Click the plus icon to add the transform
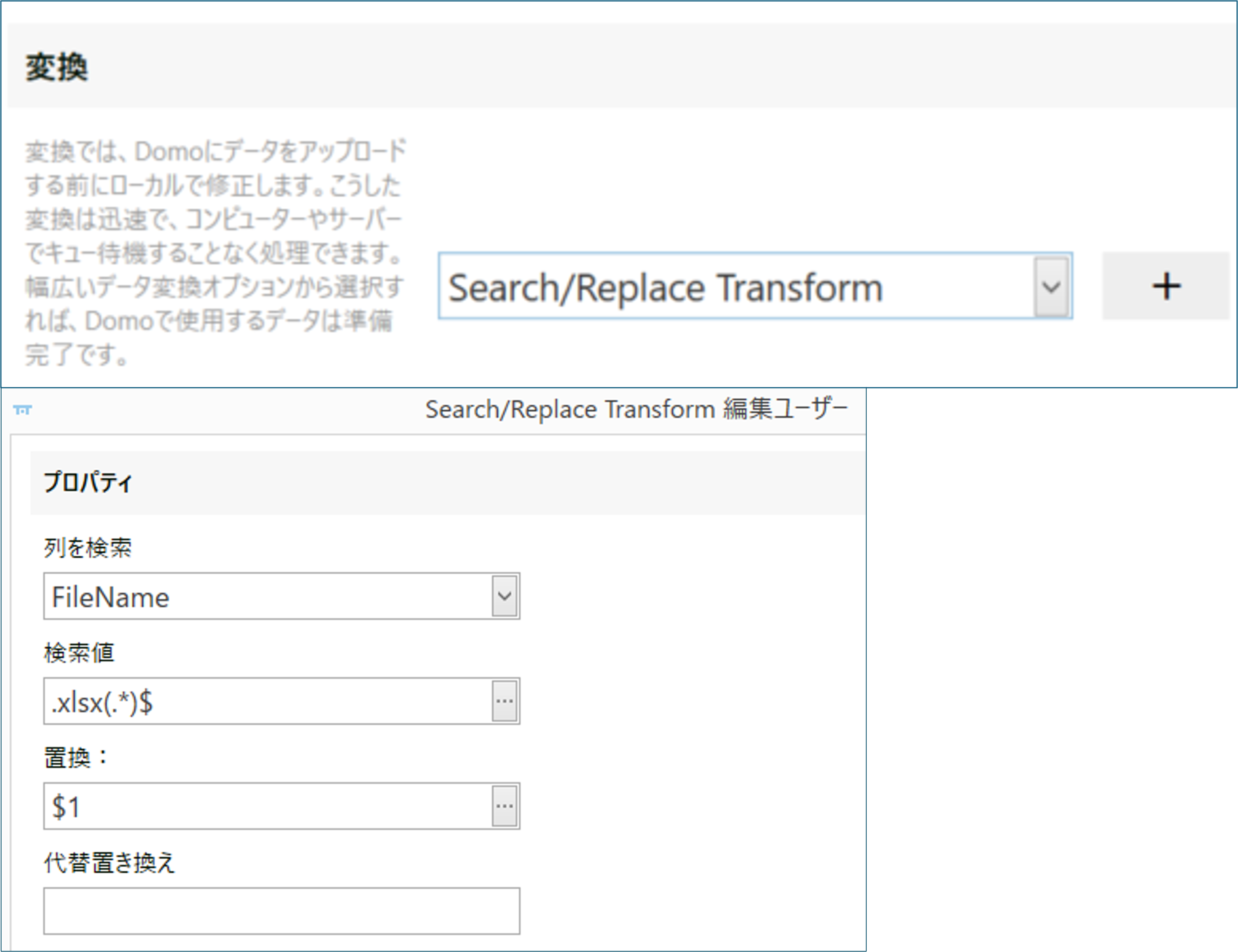 (1165, 286)
